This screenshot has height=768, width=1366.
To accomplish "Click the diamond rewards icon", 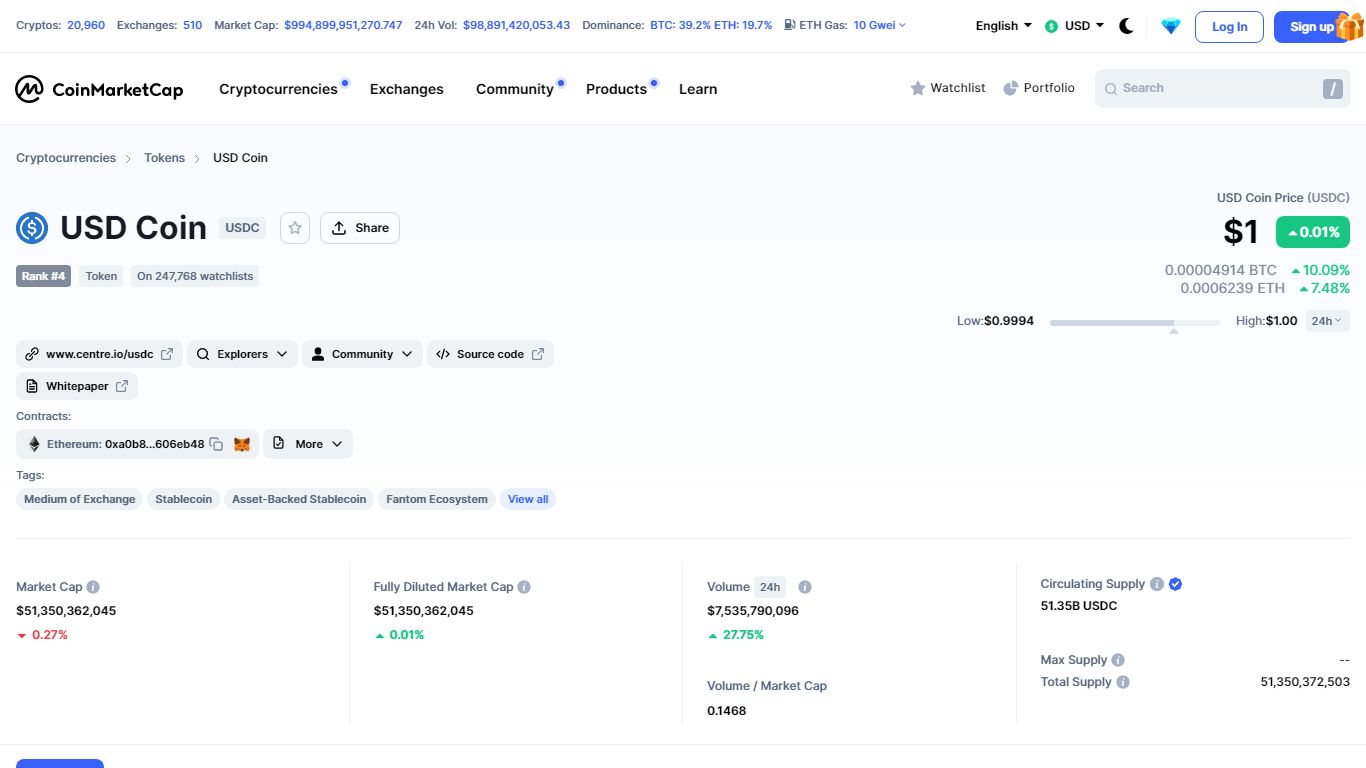I will [1171, 27].
